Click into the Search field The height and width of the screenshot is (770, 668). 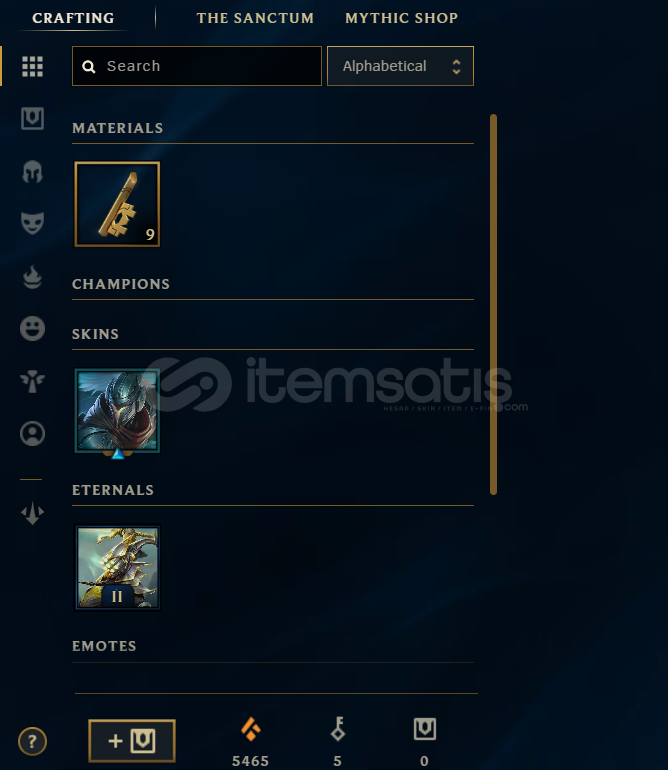pos(196,66)
